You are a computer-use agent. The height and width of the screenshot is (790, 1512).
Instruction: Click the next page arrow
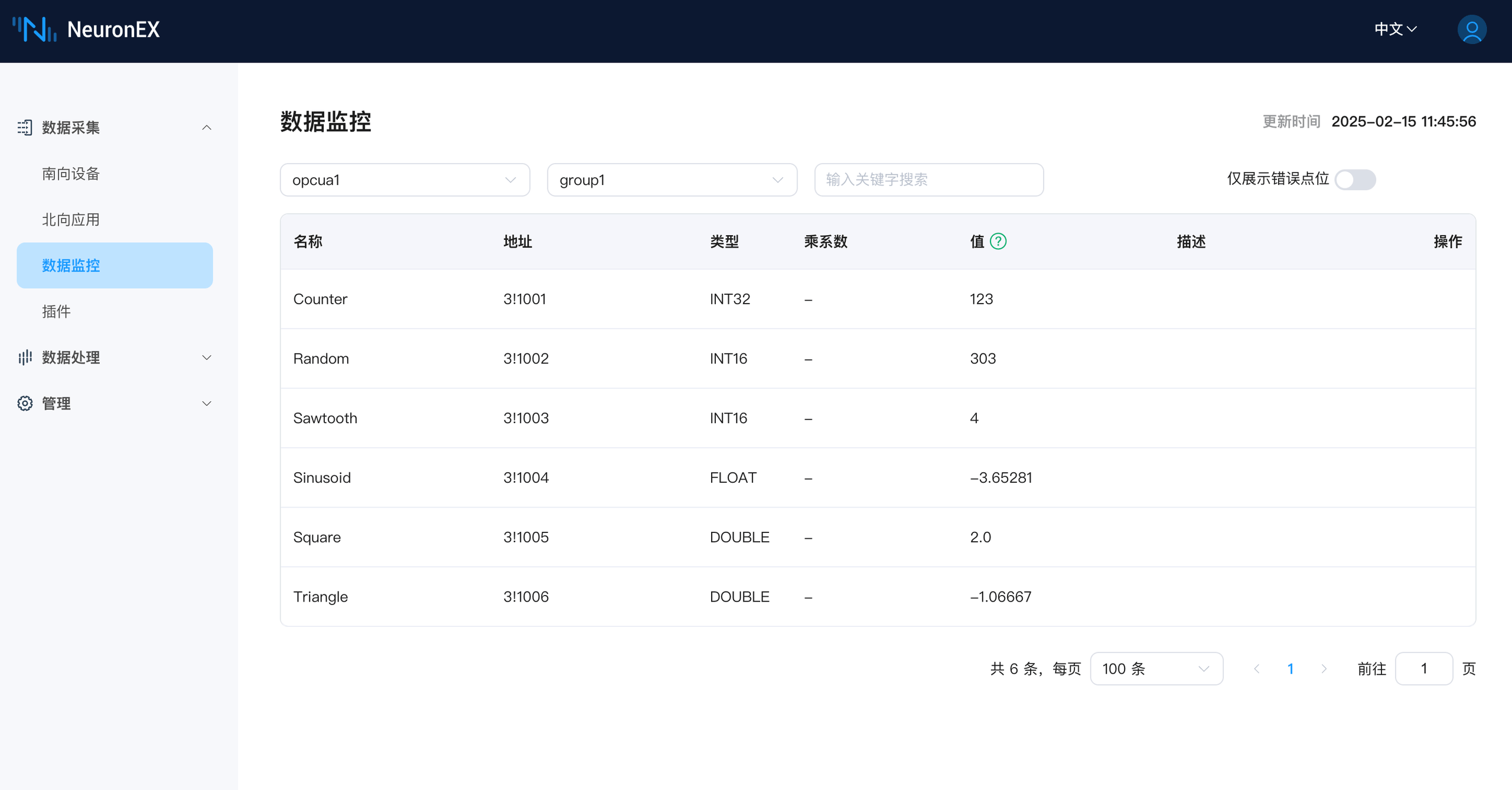coord(1324,668)
